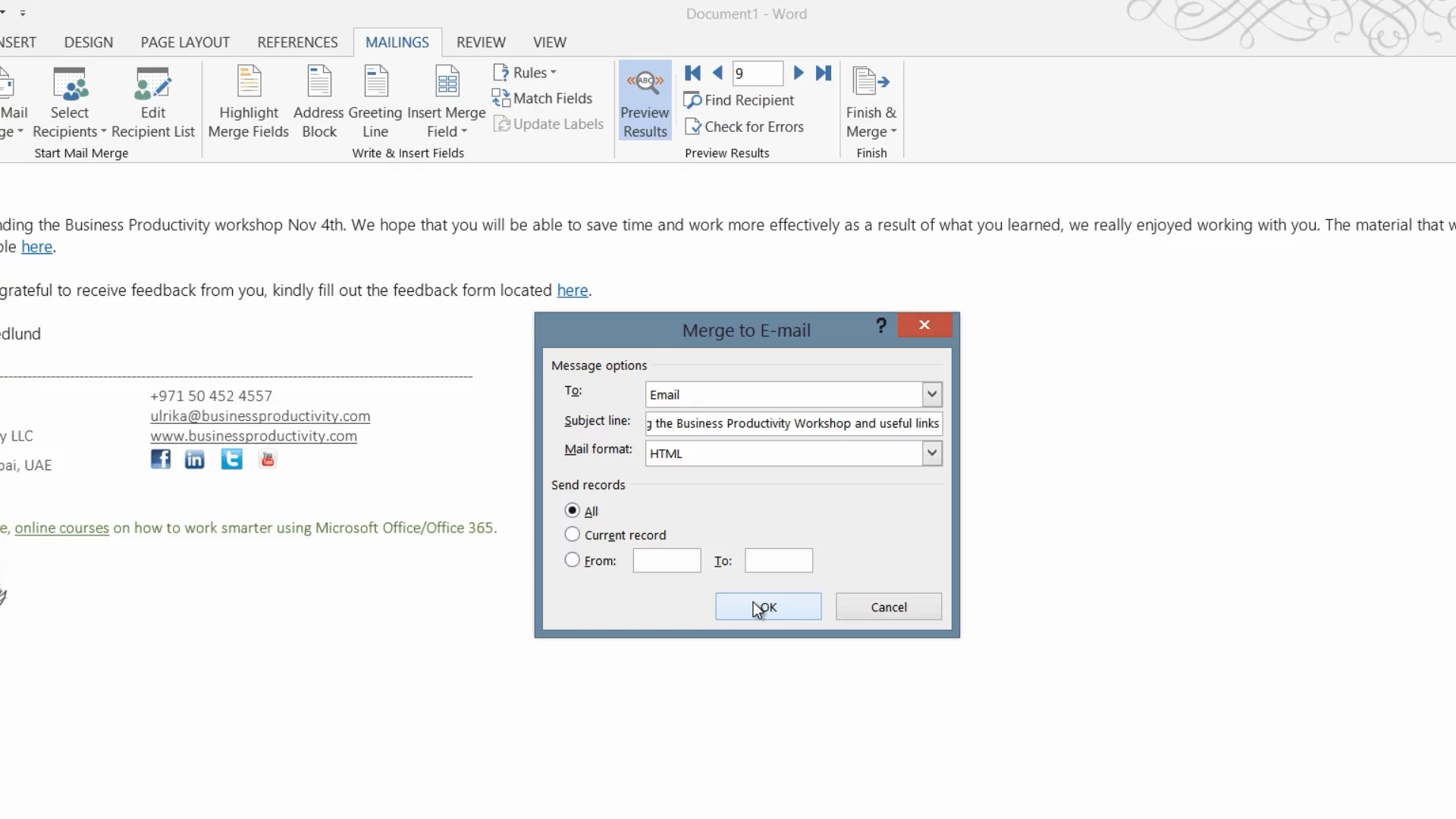This screenshot has height=819, width=1456.
Task: Click the Facebook icon in signature
Action: tap(161, 460)
